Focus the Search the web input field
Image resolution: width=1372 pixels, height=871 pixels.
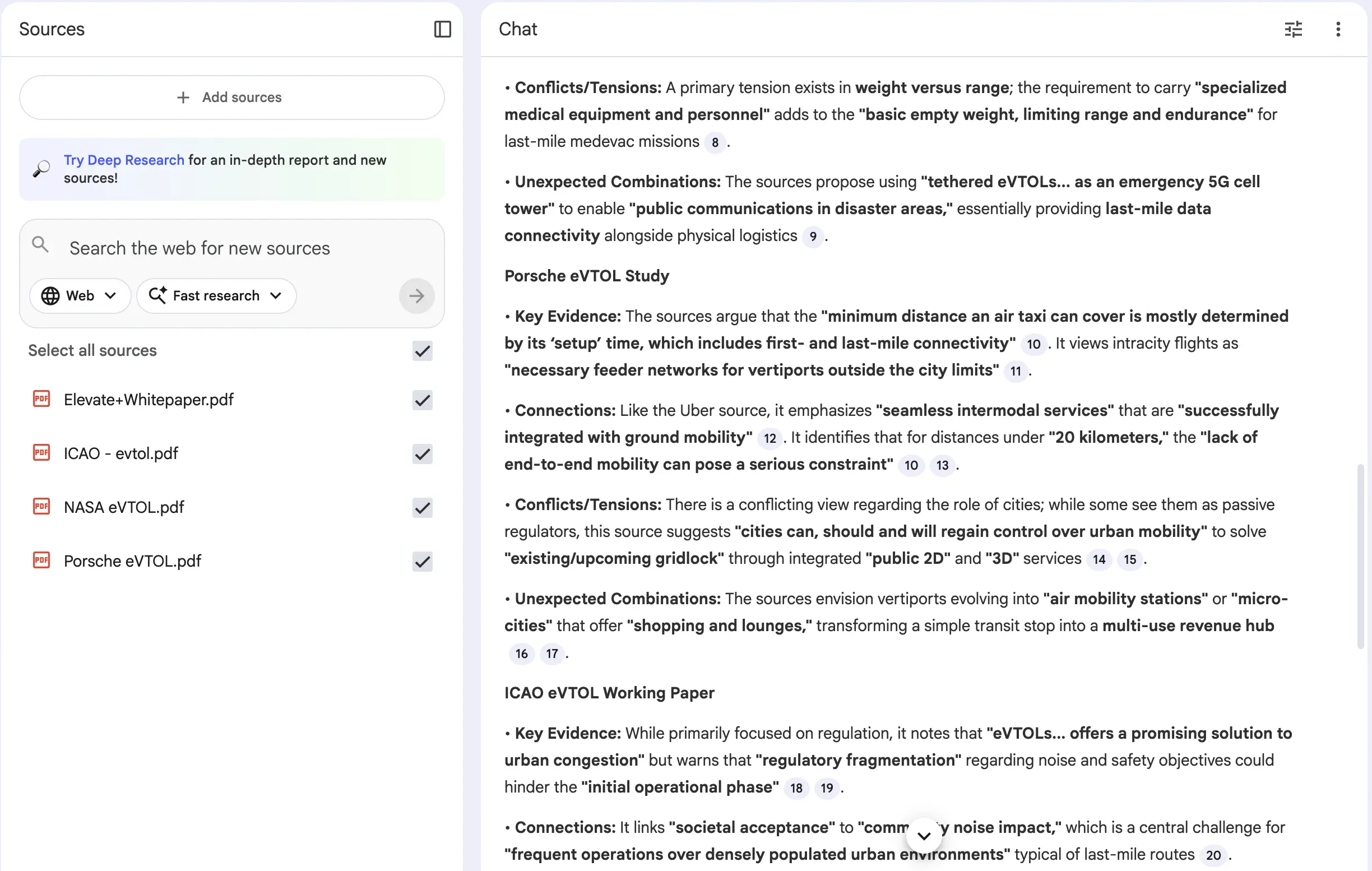click(200, 248)
